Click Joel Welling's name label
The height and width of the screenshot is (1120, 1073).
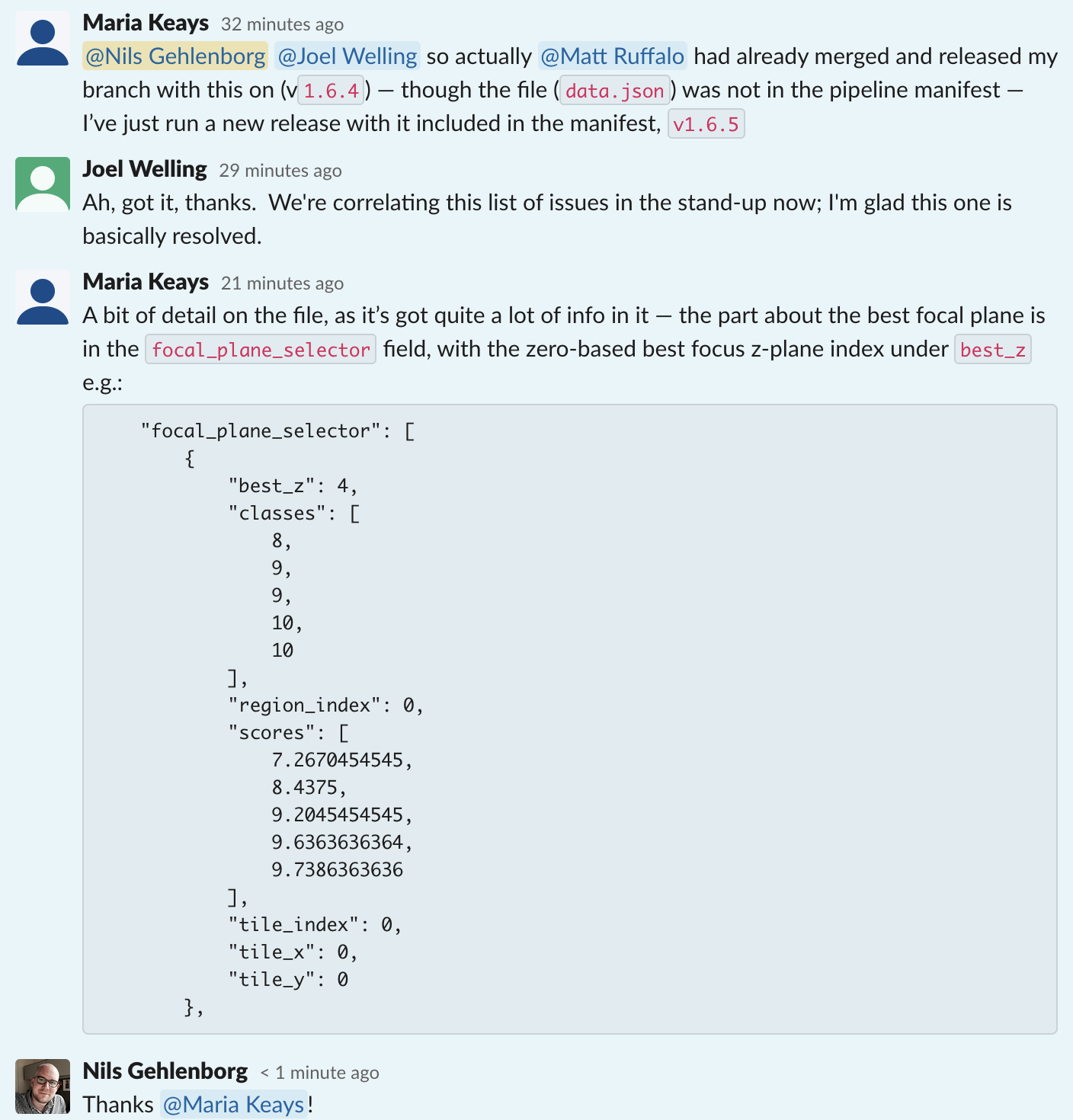point(146,168)
